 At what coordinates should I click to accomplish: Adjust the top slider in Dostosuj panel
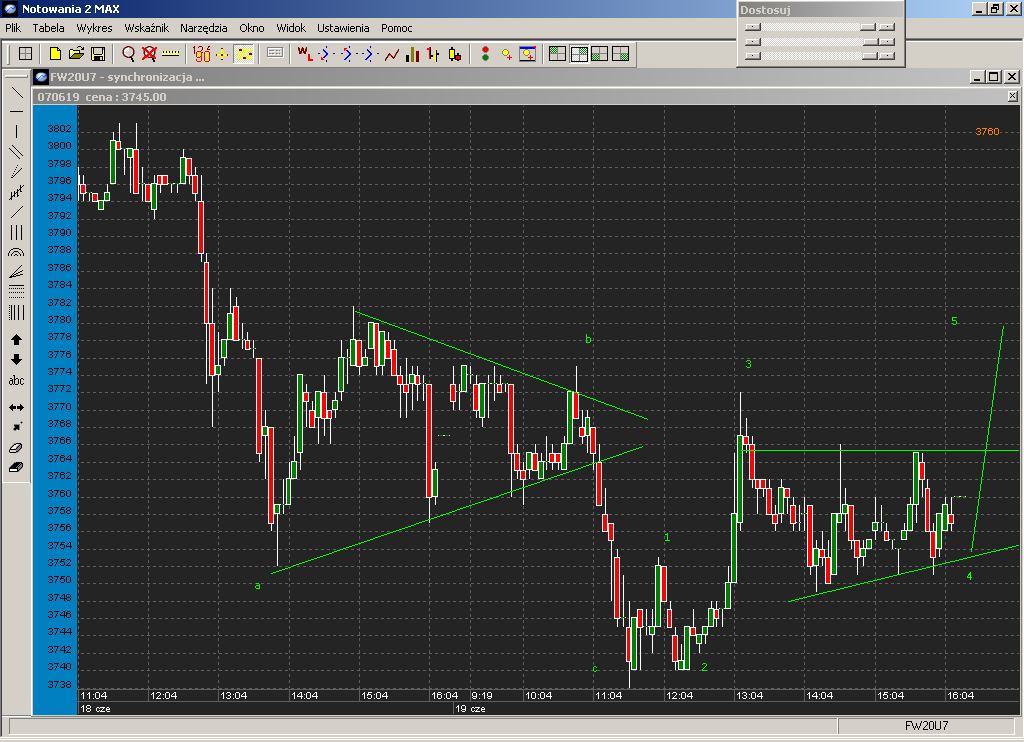point(820,27)
